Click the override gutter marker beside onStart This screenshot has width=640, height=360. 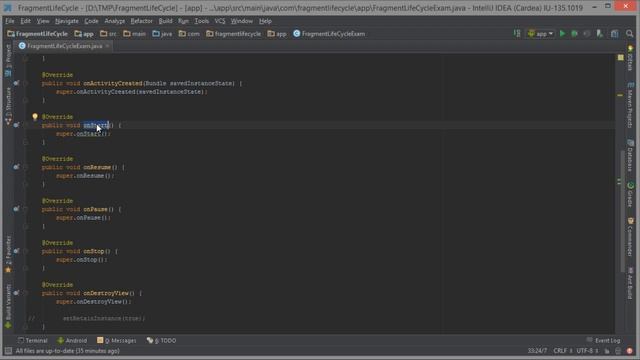16,125
